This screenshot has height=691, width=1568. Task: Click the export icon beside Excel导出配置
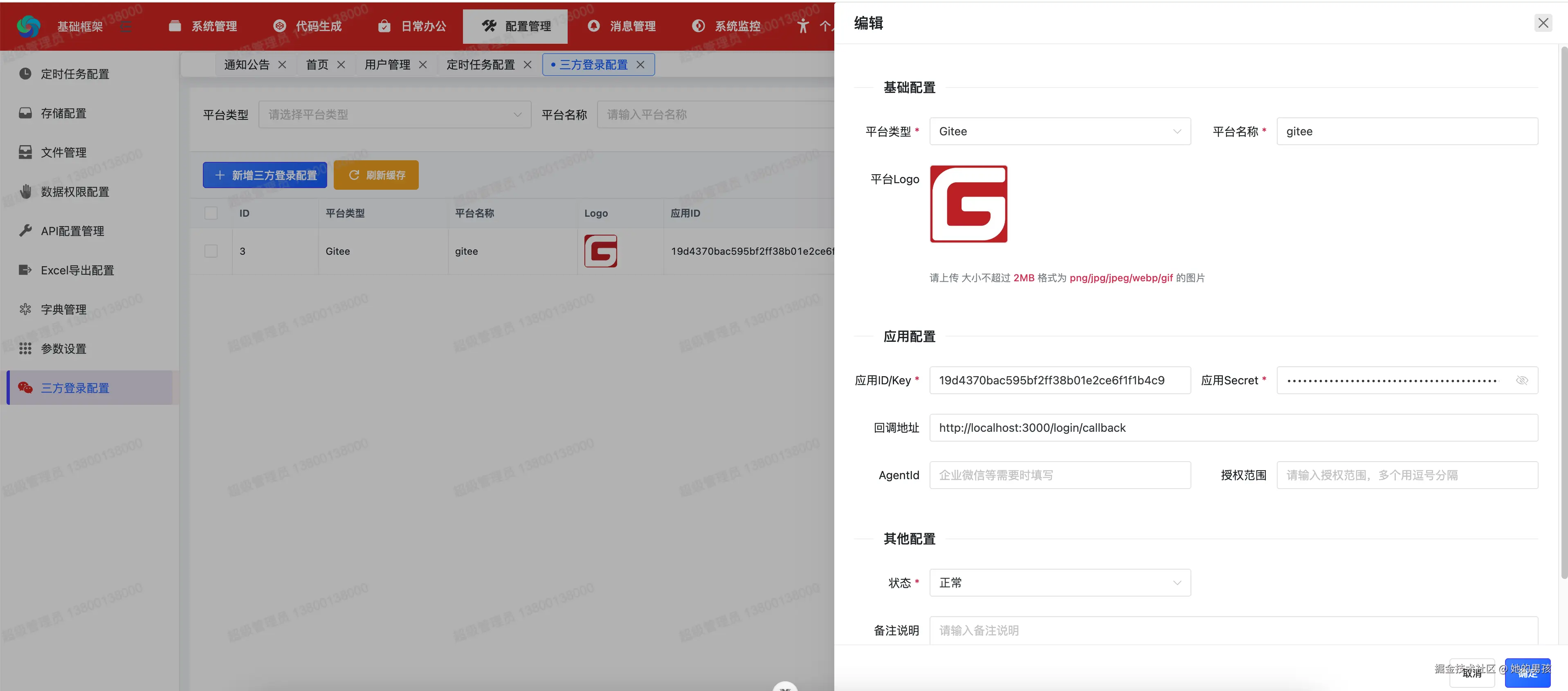pos(25,270)
